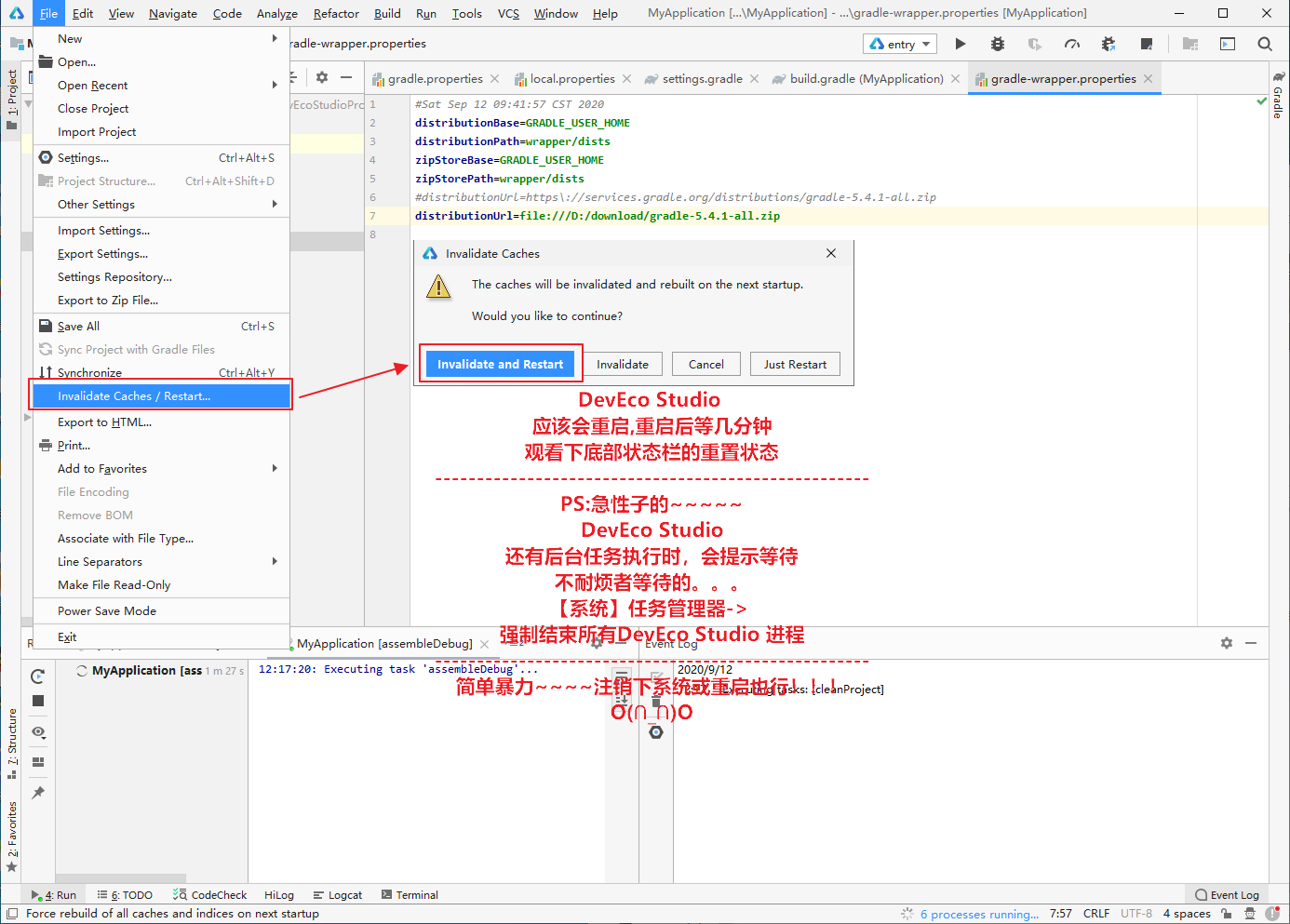Click the Stop square icon in toolbar
1290x924 pixels.
1147,44
